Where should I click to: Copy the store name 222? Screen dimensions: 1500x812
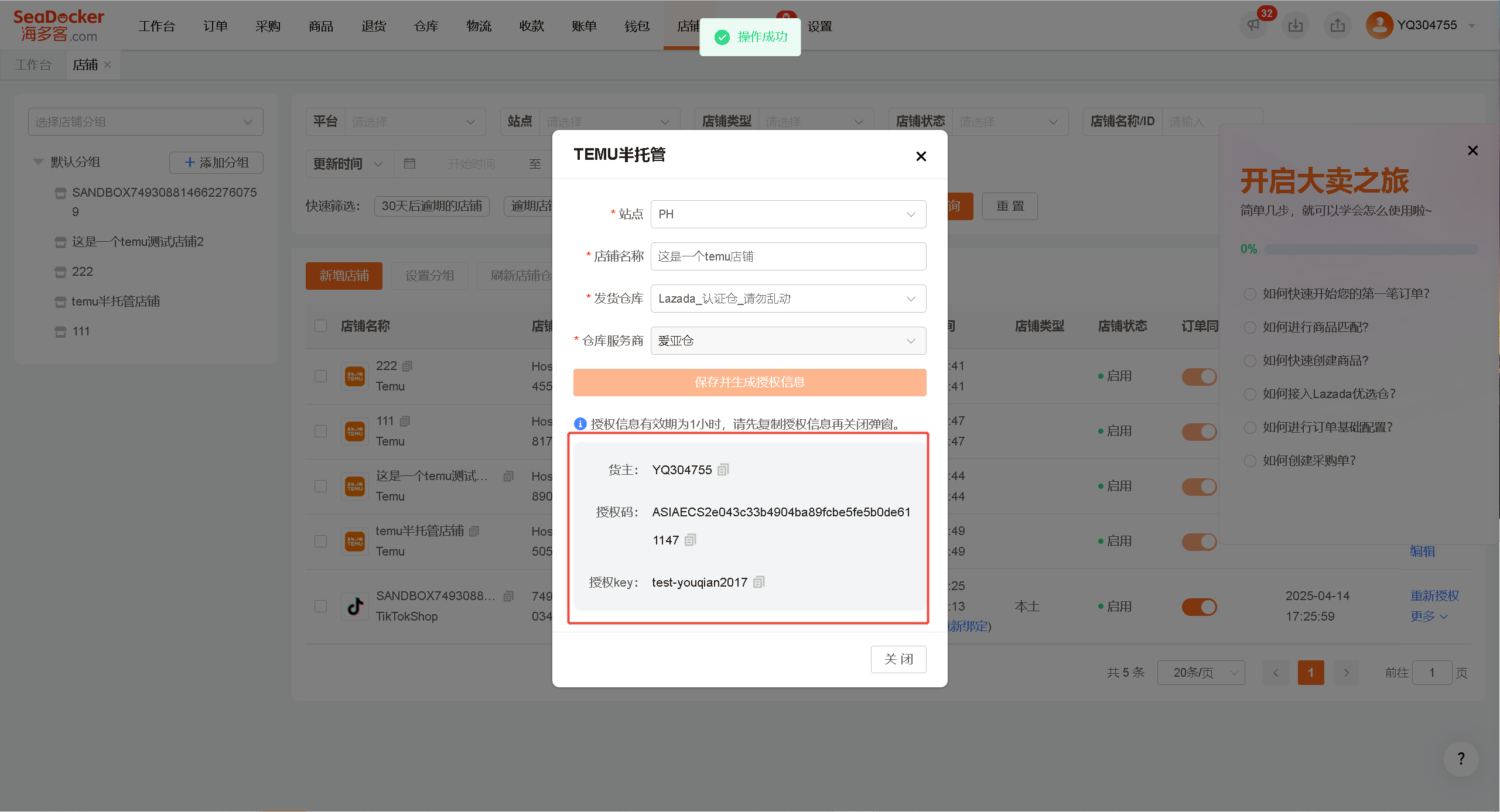click(408, 366)
